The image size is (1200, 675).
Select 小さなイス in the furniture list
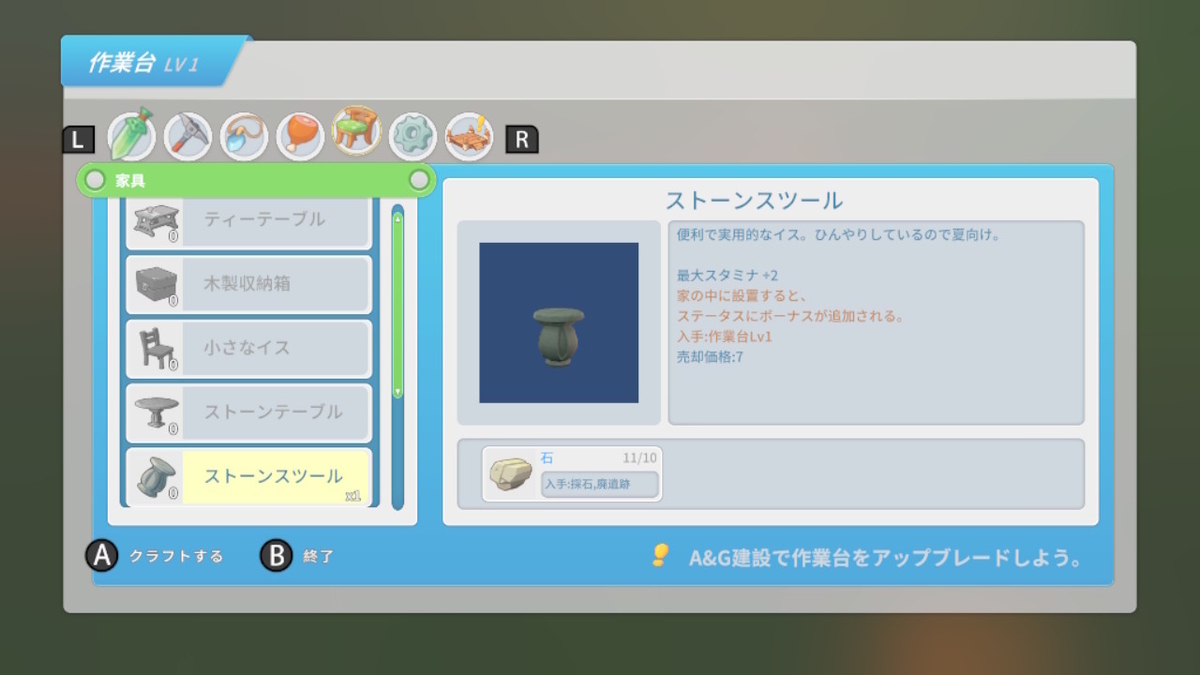click(x=248, y=348)
